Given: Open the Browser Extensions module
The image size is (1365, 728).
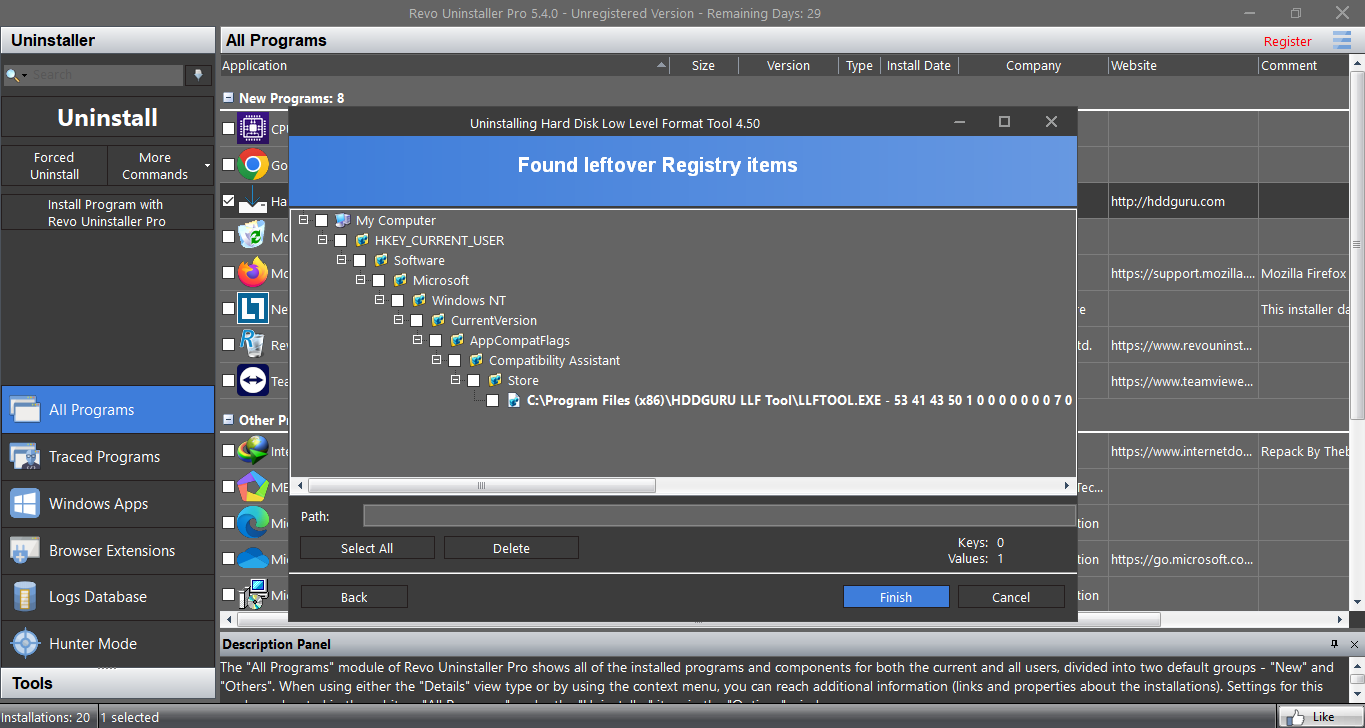Looking at the screenshot, I should (111, 551).
